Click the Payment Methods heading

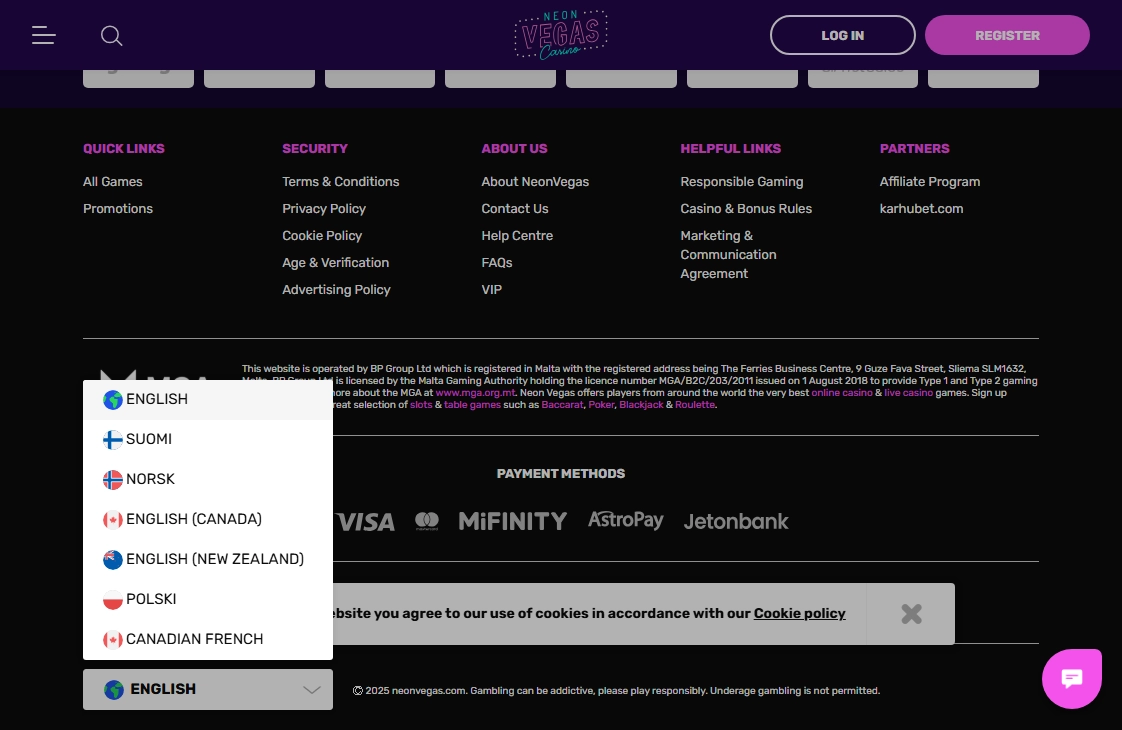(561, 474)
